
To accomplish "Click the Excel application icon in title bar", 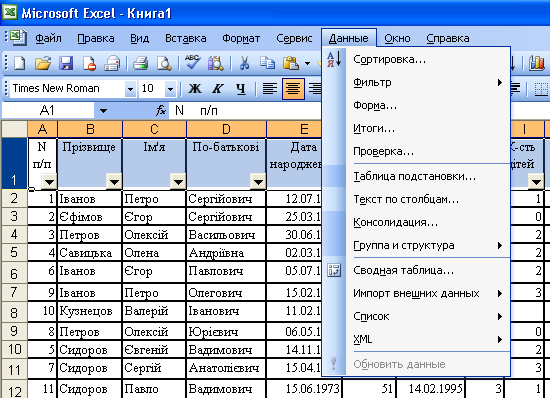I will [x=10, y=12].
